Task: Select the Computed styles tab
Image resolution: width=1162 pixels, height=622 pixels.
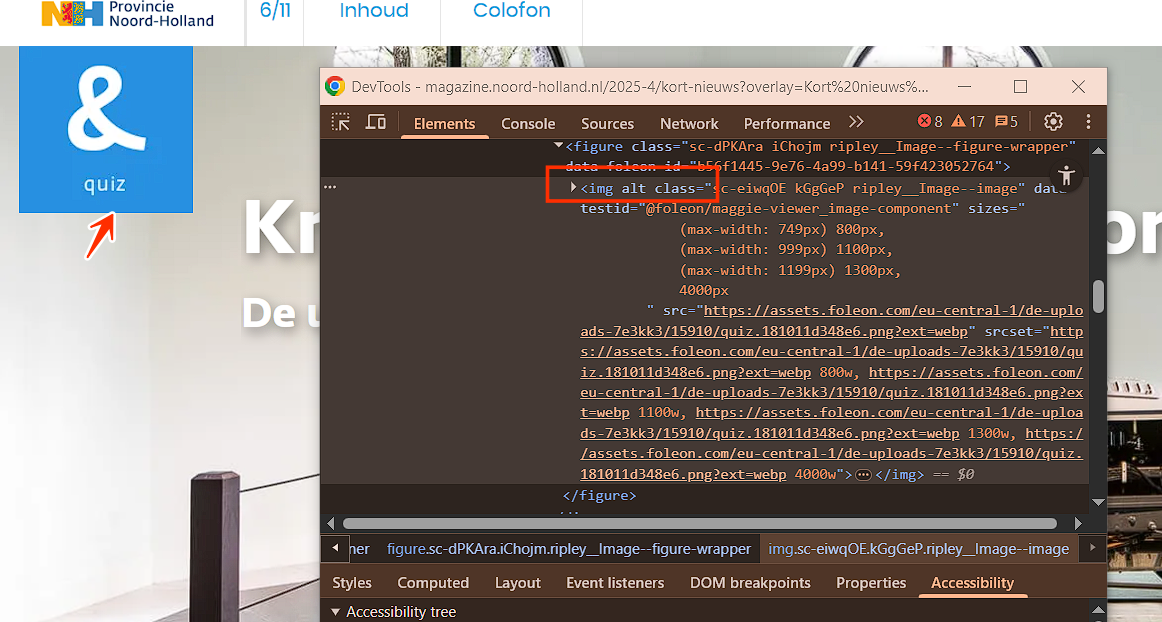Action: click(432, 583)
